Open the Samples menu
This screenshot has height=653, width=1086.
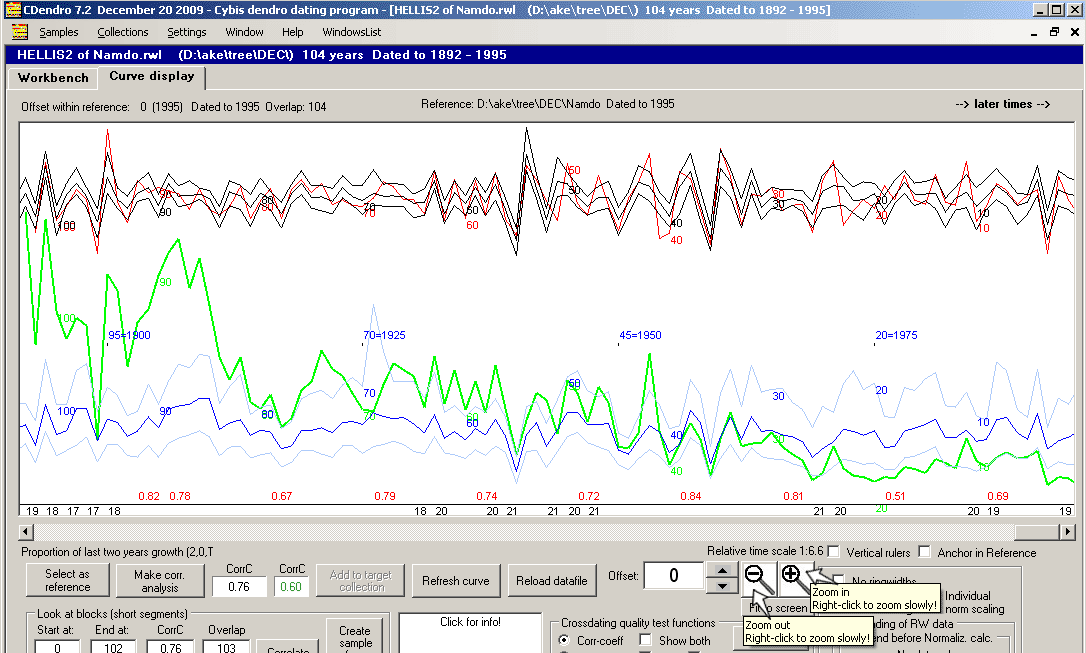pyautogui.click(x=59, y=32)
